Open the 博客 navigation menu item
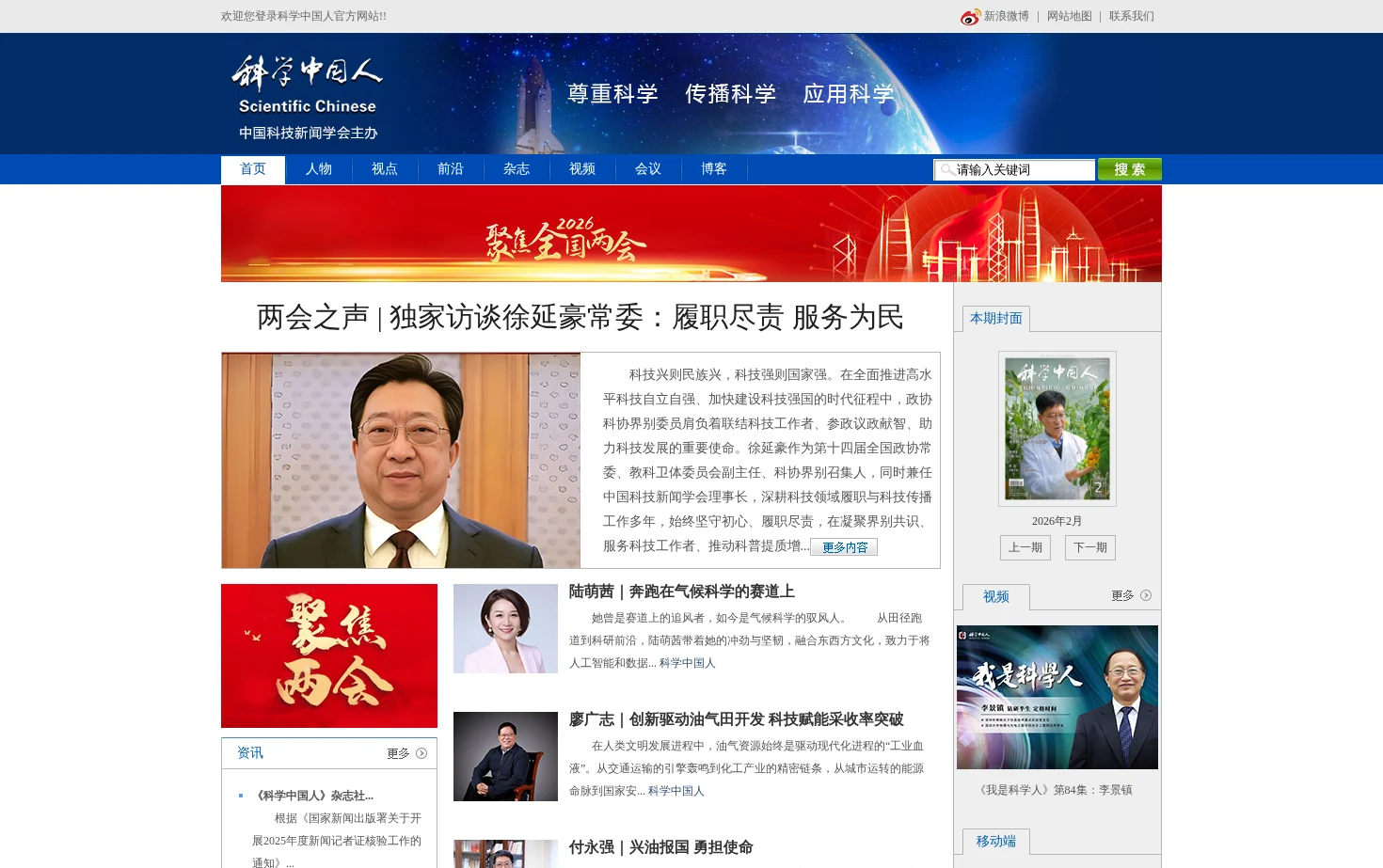This screenshot has height=868, width=1383. coord(714,169)
